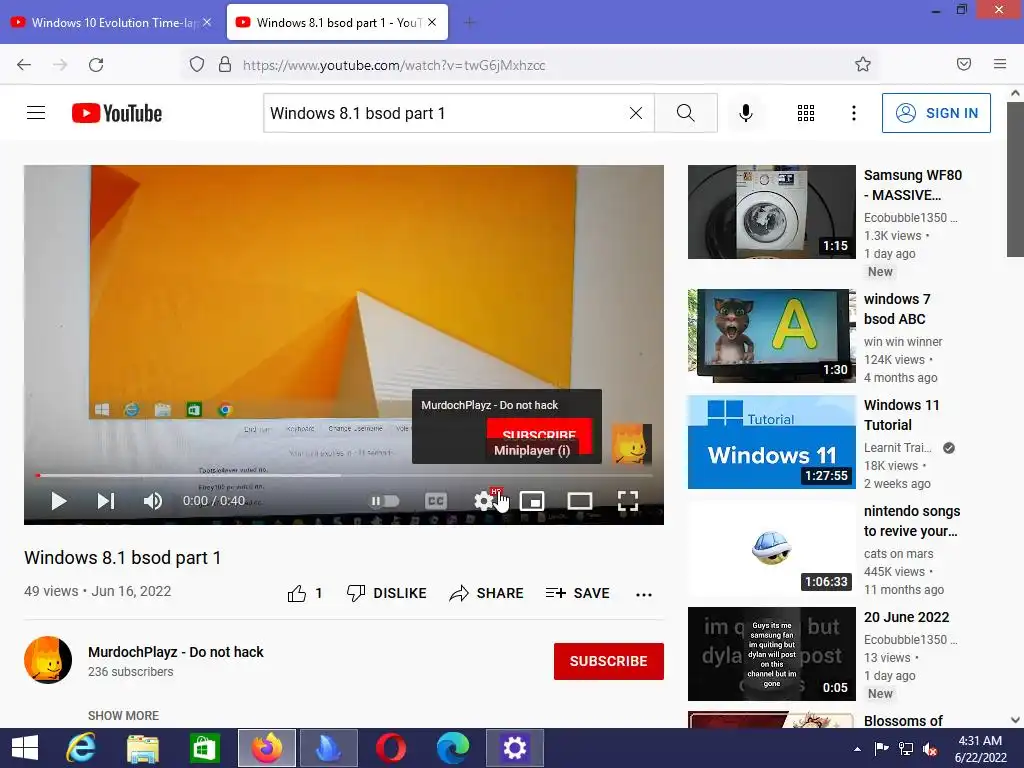Launch Internet Explorer from taskbar
The height and width of the screenshot is (768, 1024).
pyautogui.click(x=82, y=748)
